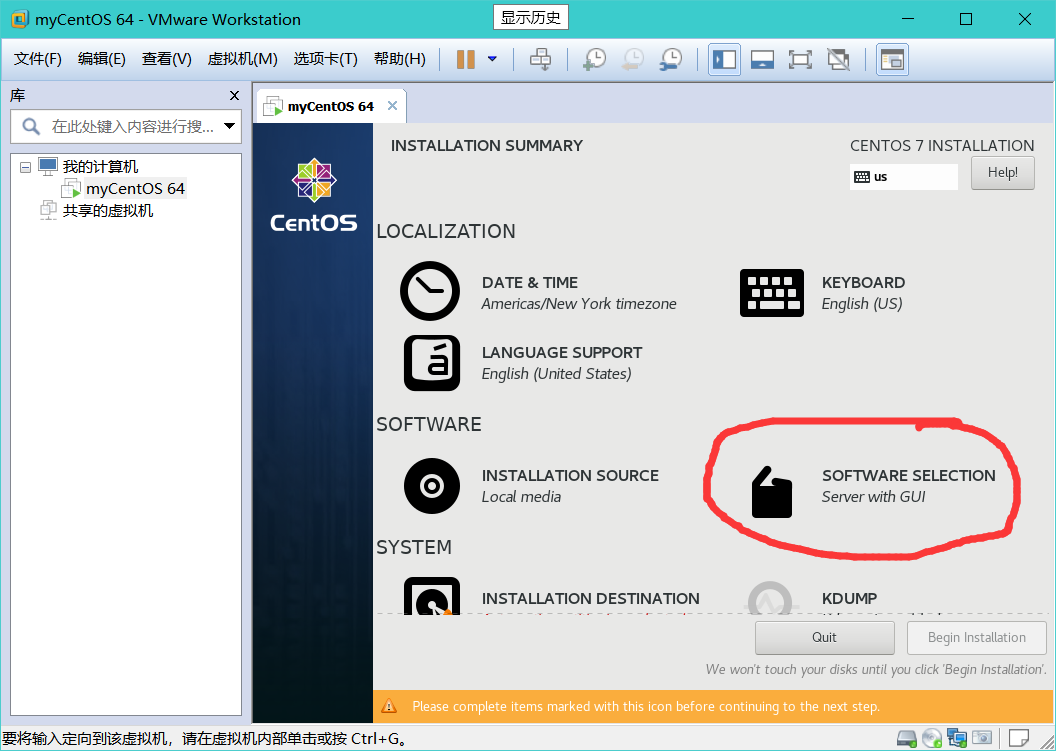Viewport: 1056px width, 751px height.
Task: Click the VMware Workstation title bar icon
Action: pos(20,19)
